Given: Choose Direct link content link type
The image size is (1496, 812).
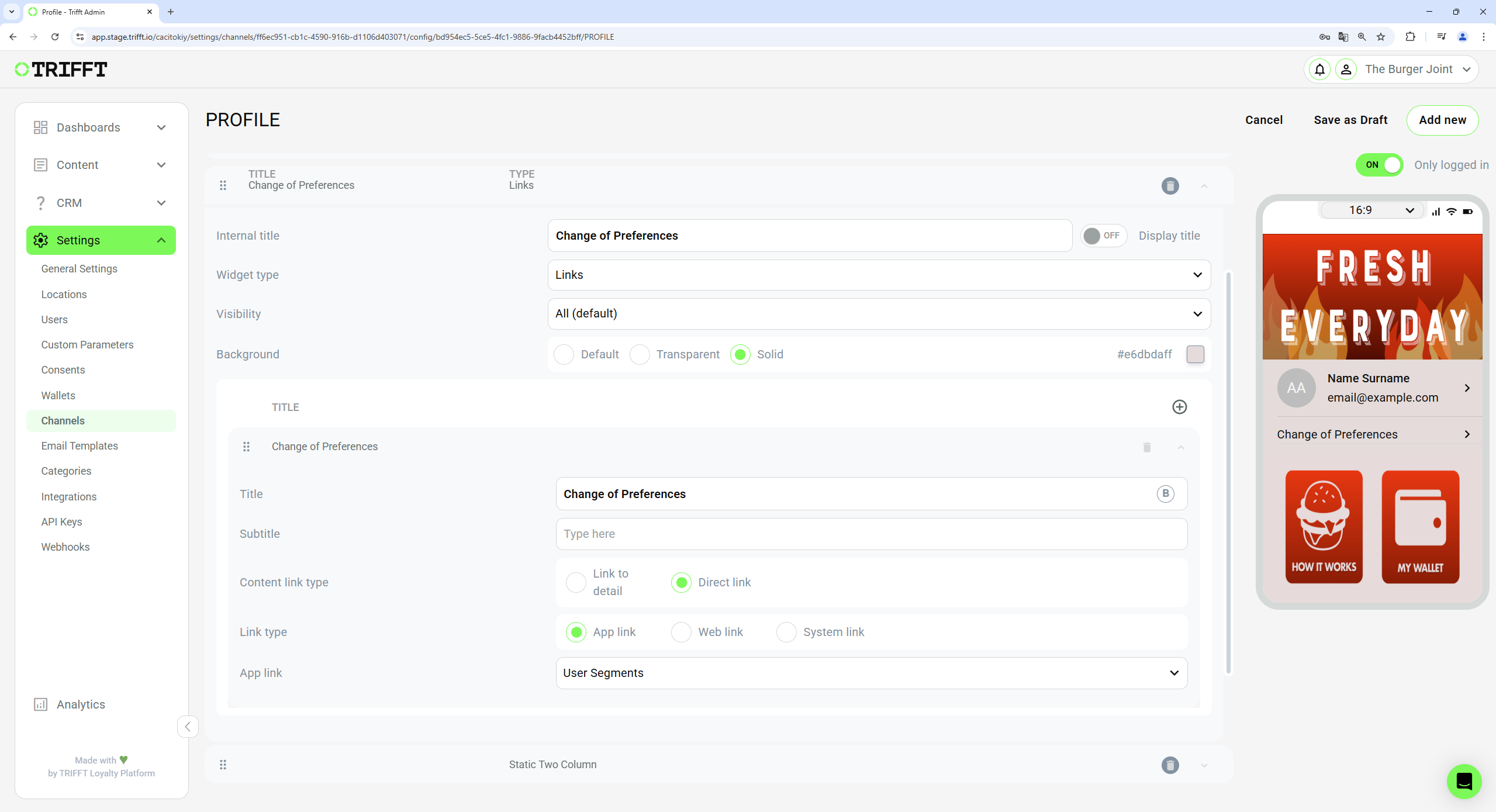Looking at the screenshot, I should (x=681, y=582).
